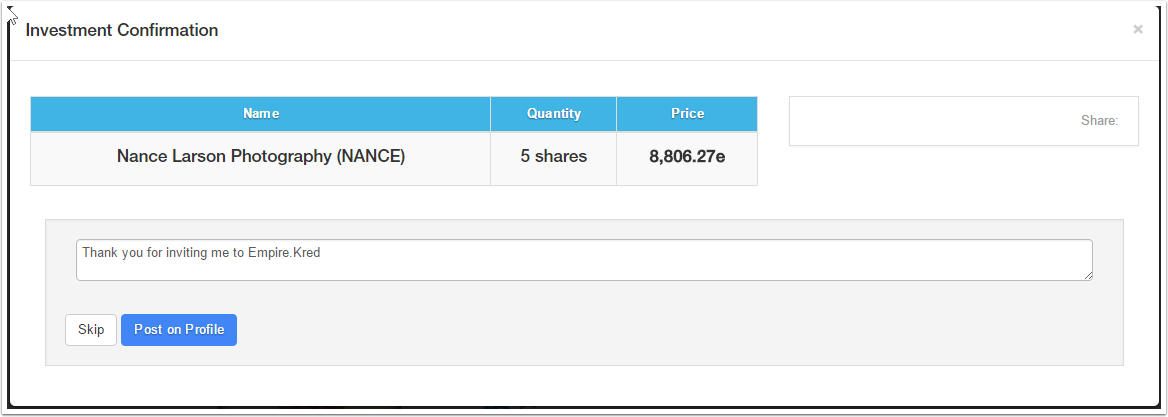Close the Investment Confirmation dialog

[1137, 30]
